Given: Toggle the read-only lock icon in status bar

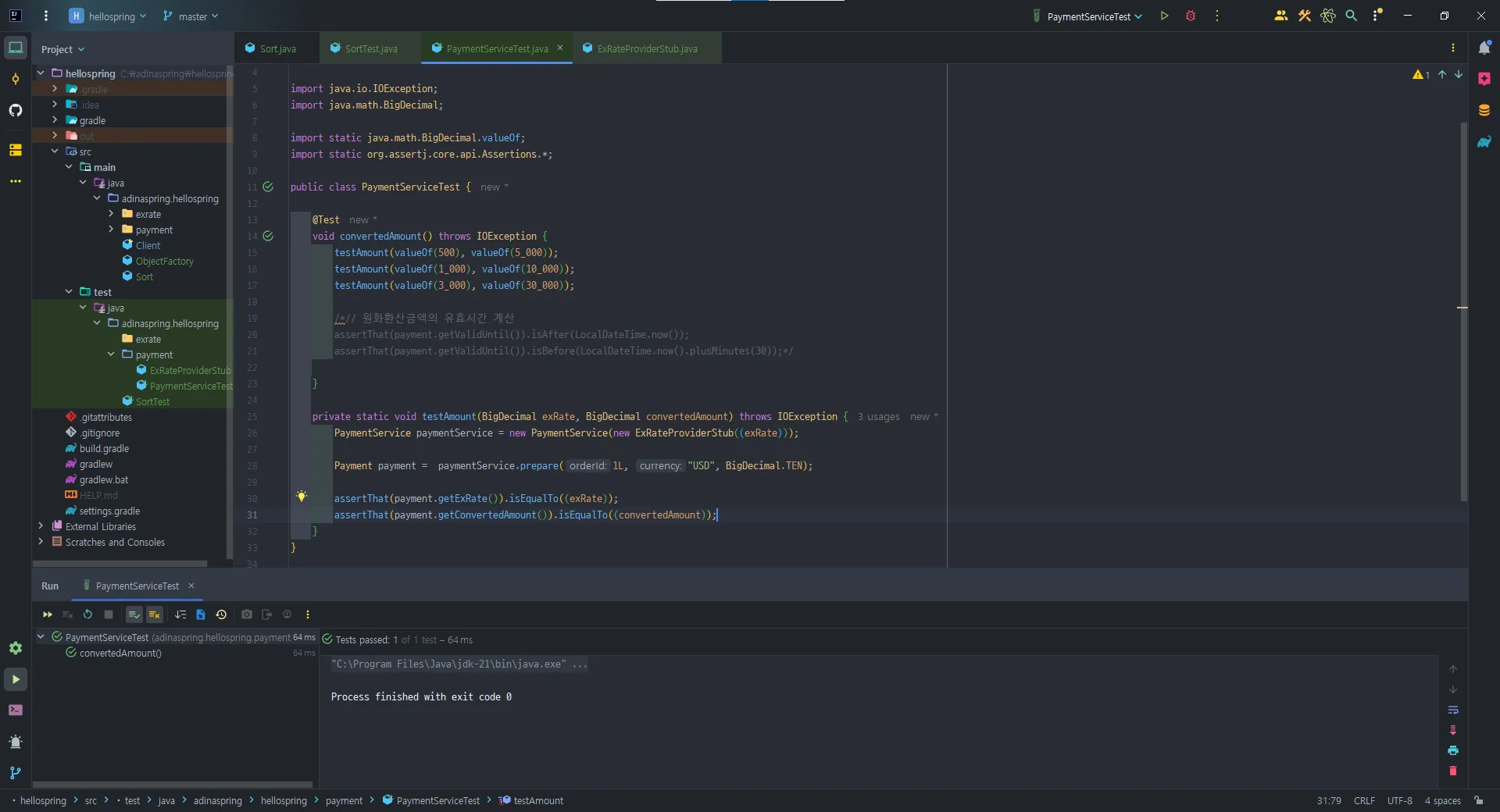Looking at the screenshot, I should coord(1479,800).
